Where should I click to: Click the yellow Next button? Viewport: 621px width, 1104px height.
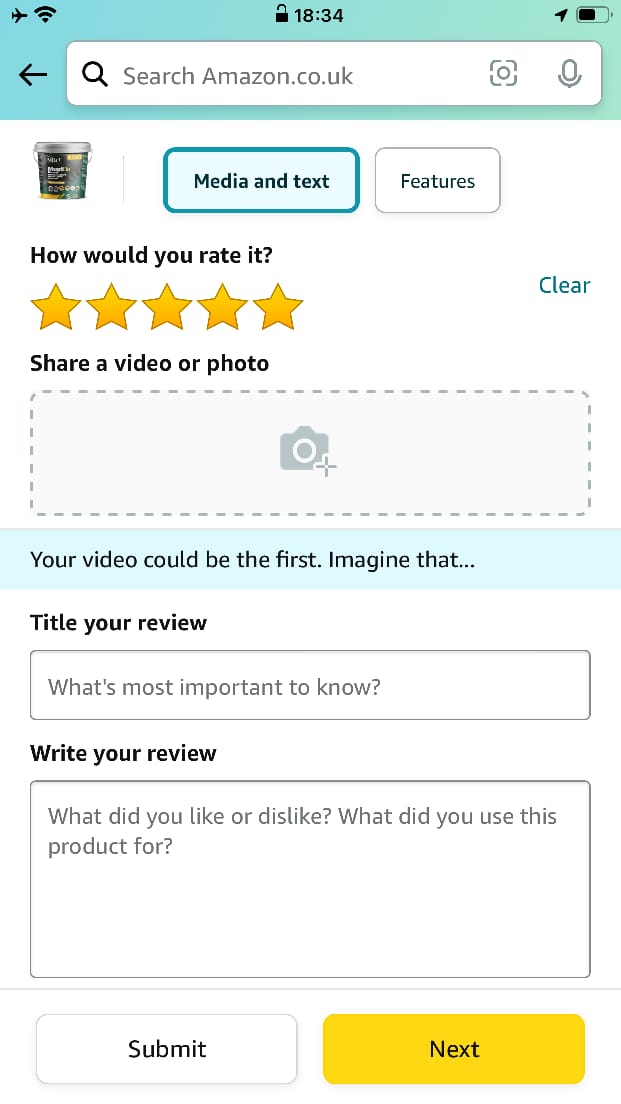point(454,1048)
